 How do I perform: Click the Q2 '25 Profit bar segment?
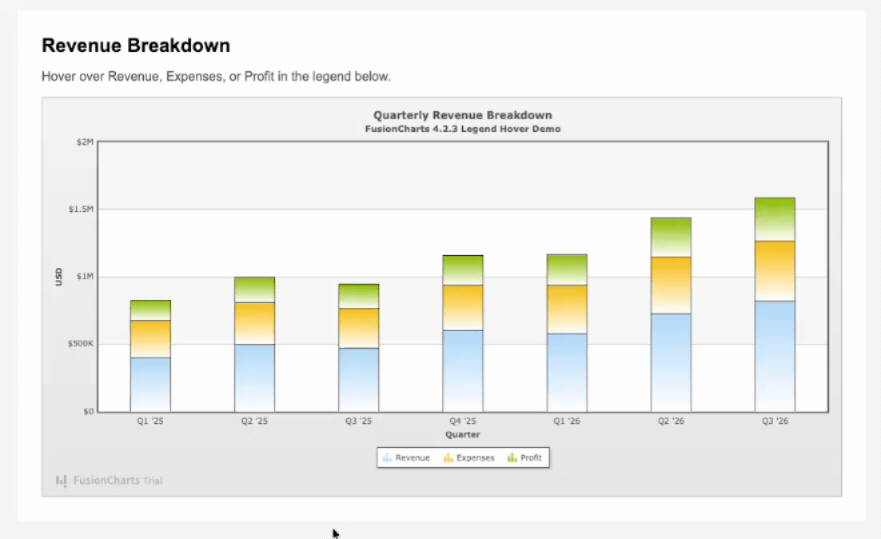(x=255, y=290)
